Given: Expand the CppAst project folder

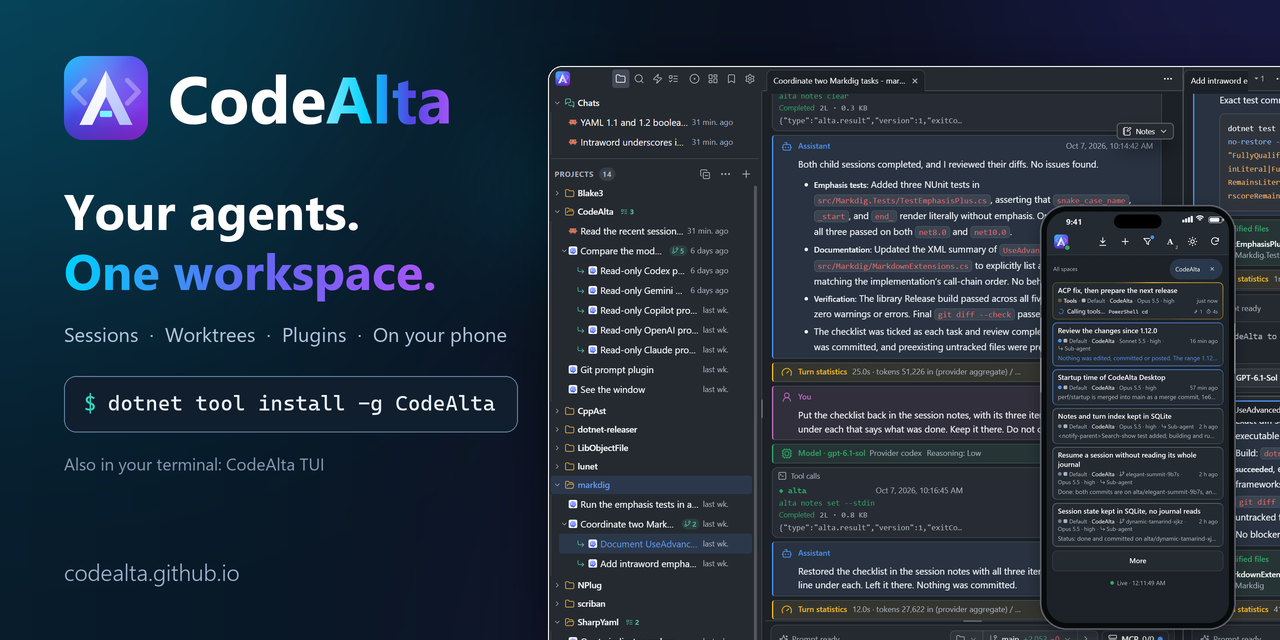Looking at the screenshot, I should [558, 411].
